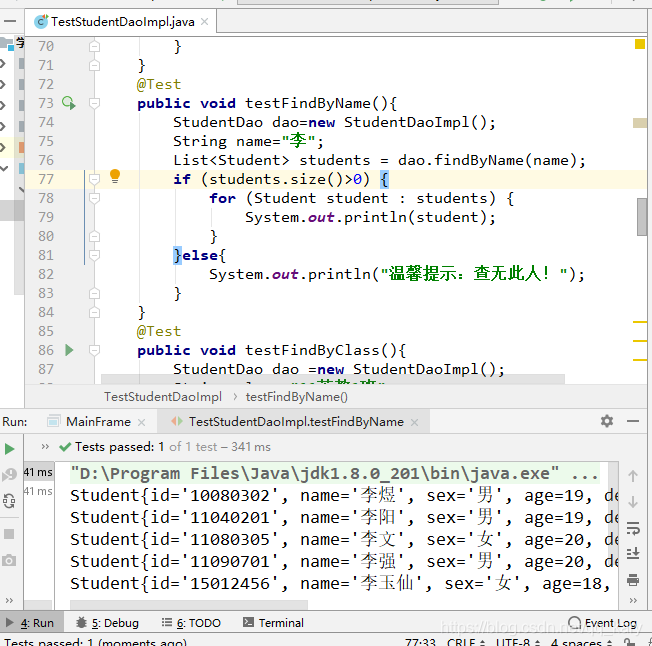Open the 6: TODO tool window tab
The image size is (652, 646).
click(191, 623)
